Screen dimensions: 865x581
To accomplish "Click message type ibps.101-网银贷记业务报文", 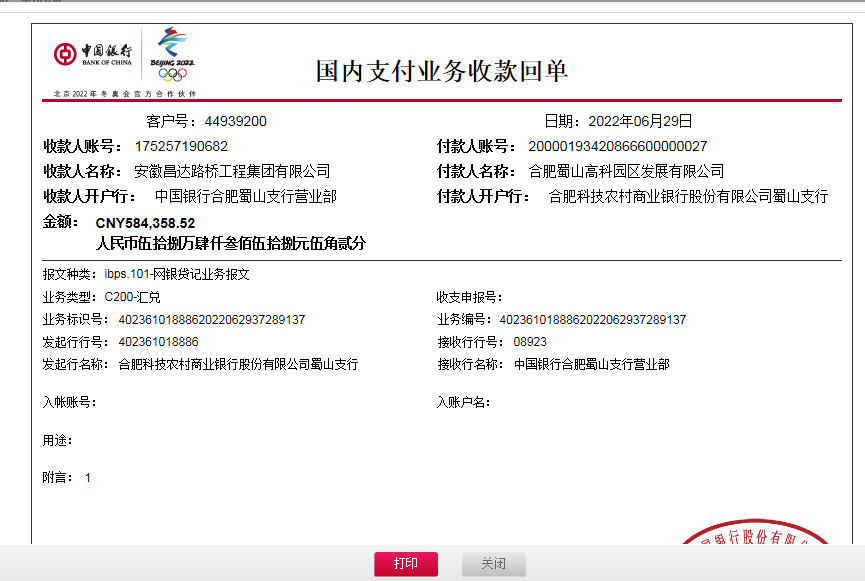I will click(x=176, y=274).
